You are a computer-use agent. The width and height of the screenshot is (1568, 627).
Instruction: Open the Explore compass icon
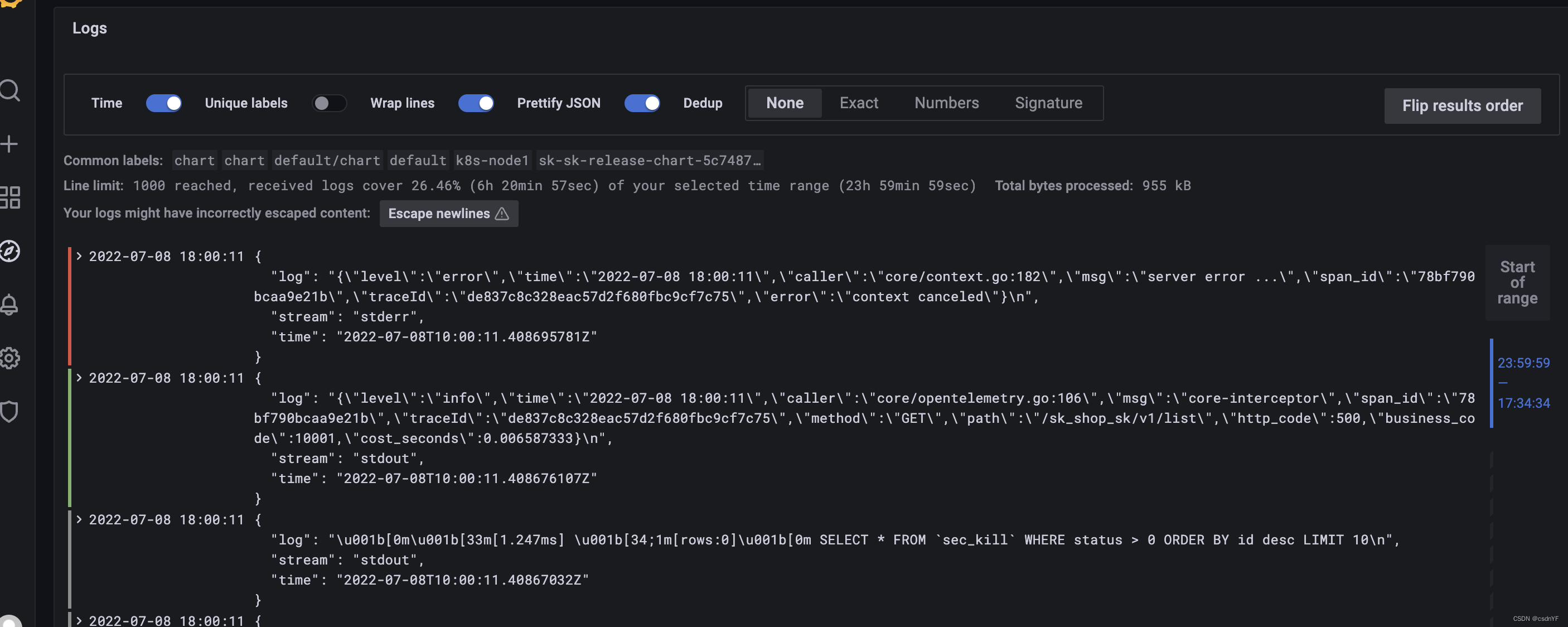click(x=9, y=251)
